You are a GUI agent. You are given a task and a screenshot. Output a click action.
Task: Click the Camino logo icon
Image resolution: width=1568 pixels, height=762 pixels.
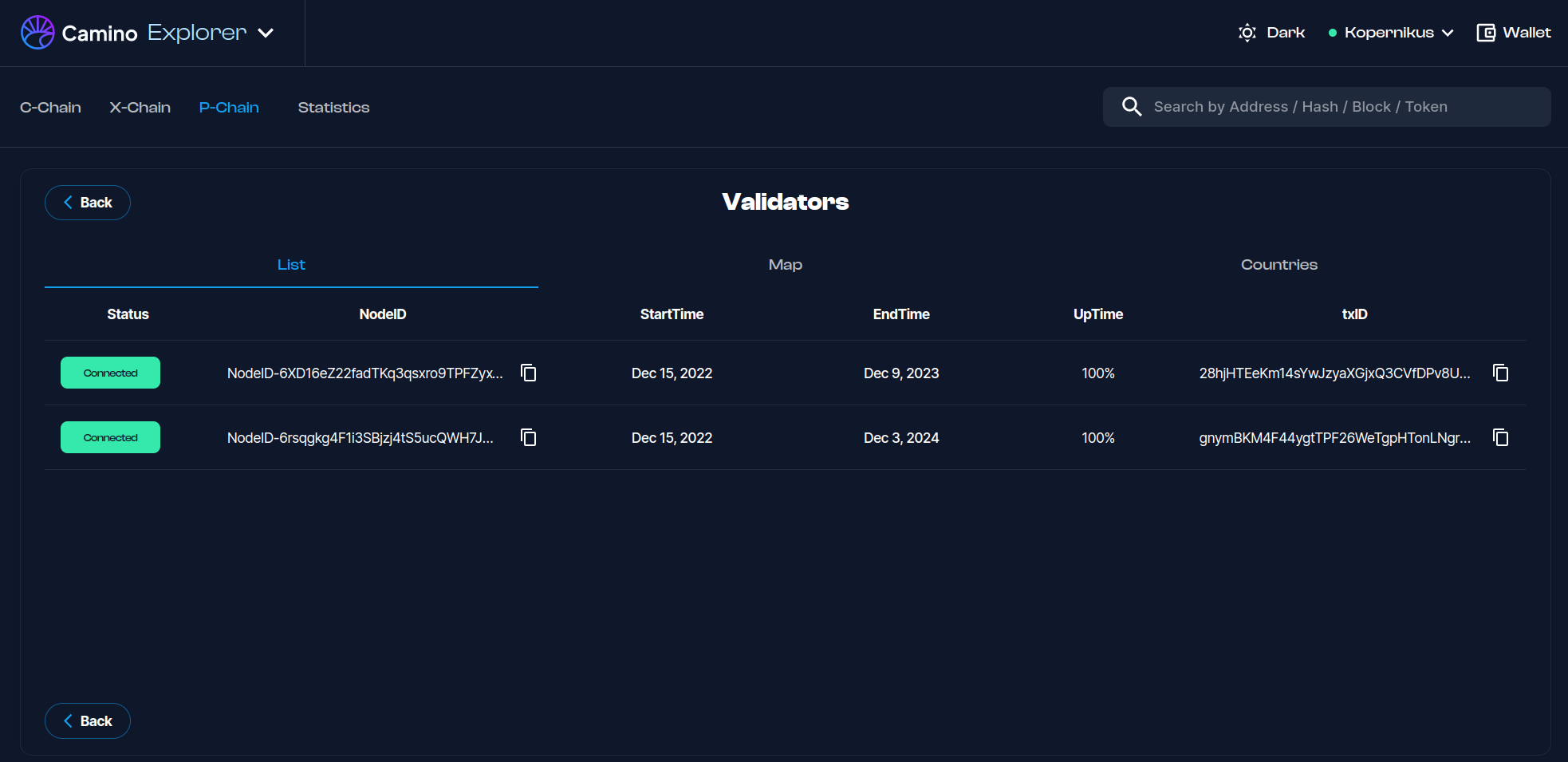37,33
